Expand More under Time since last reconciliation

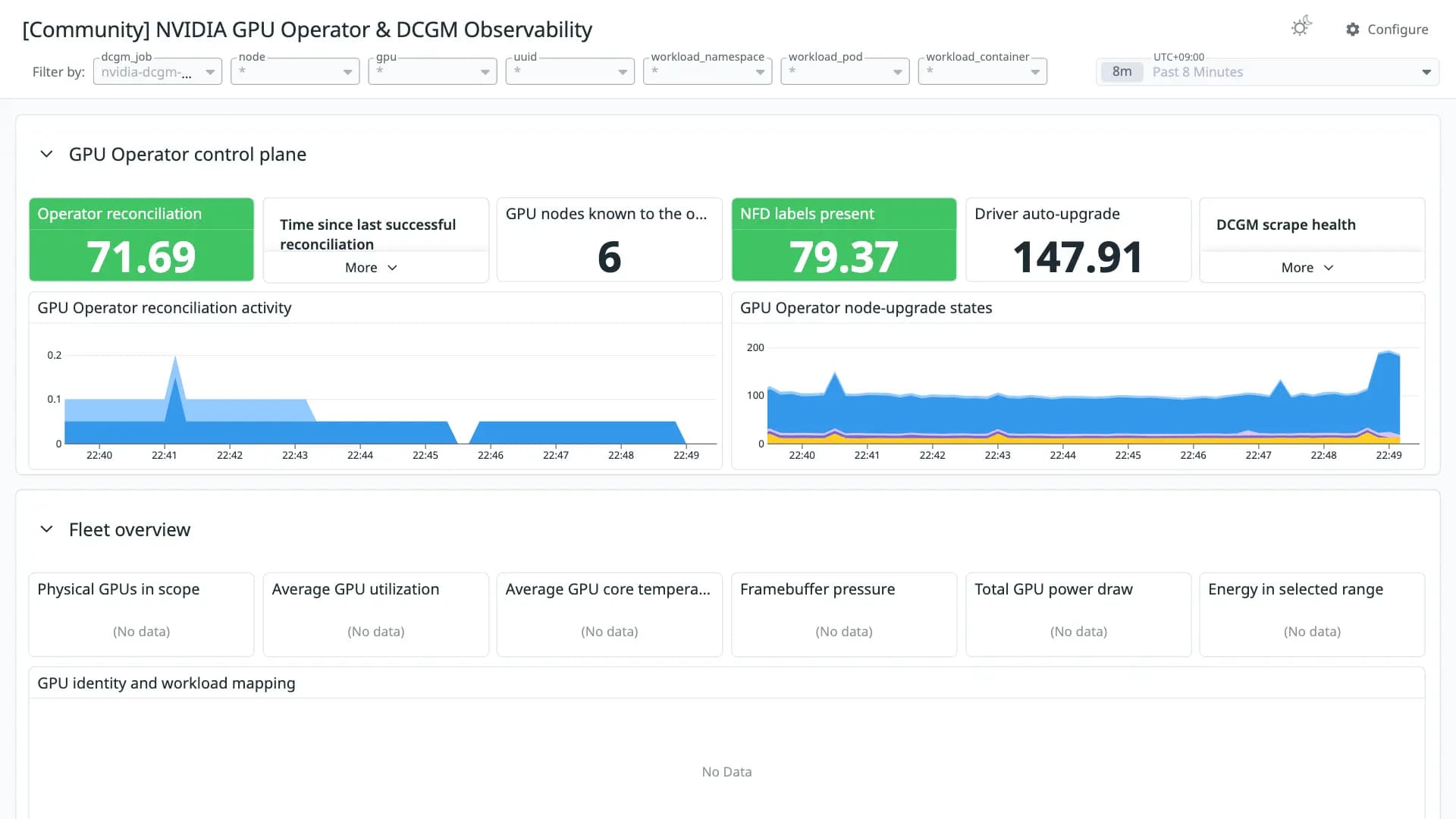pyautogui.click(x=371, y=268)
